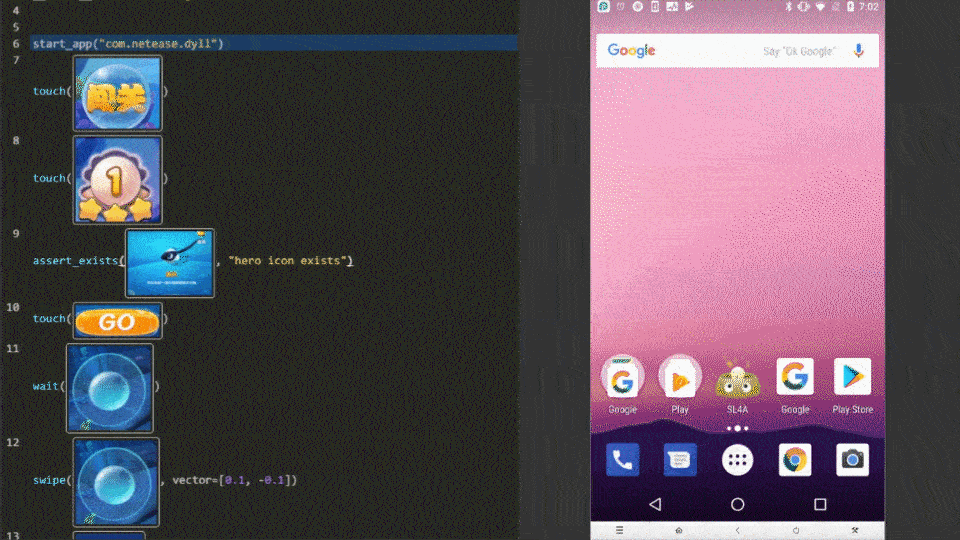This screenshot has width=960, height=540.
Task: Launch the Play Store app
Action: coord(852,377)
